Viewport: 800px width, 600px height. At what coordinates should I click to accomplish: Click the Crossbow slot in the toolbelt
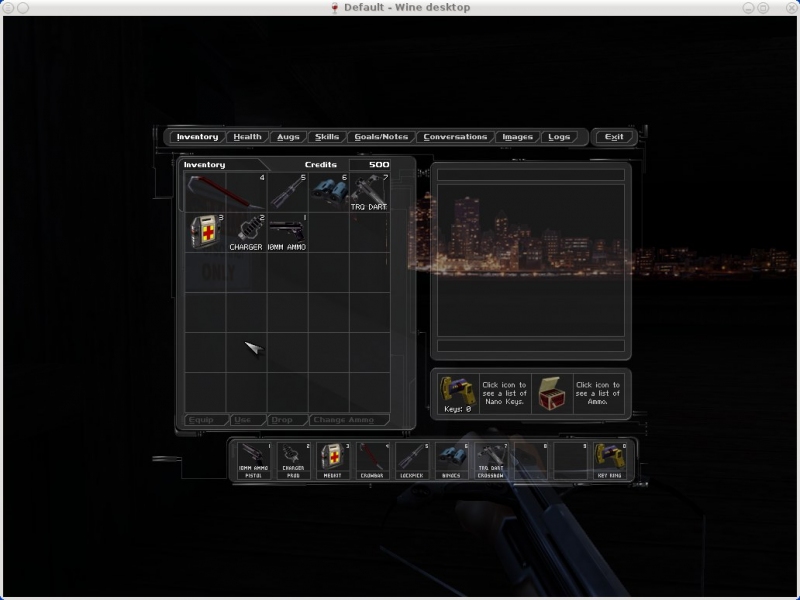pos(490,460)
